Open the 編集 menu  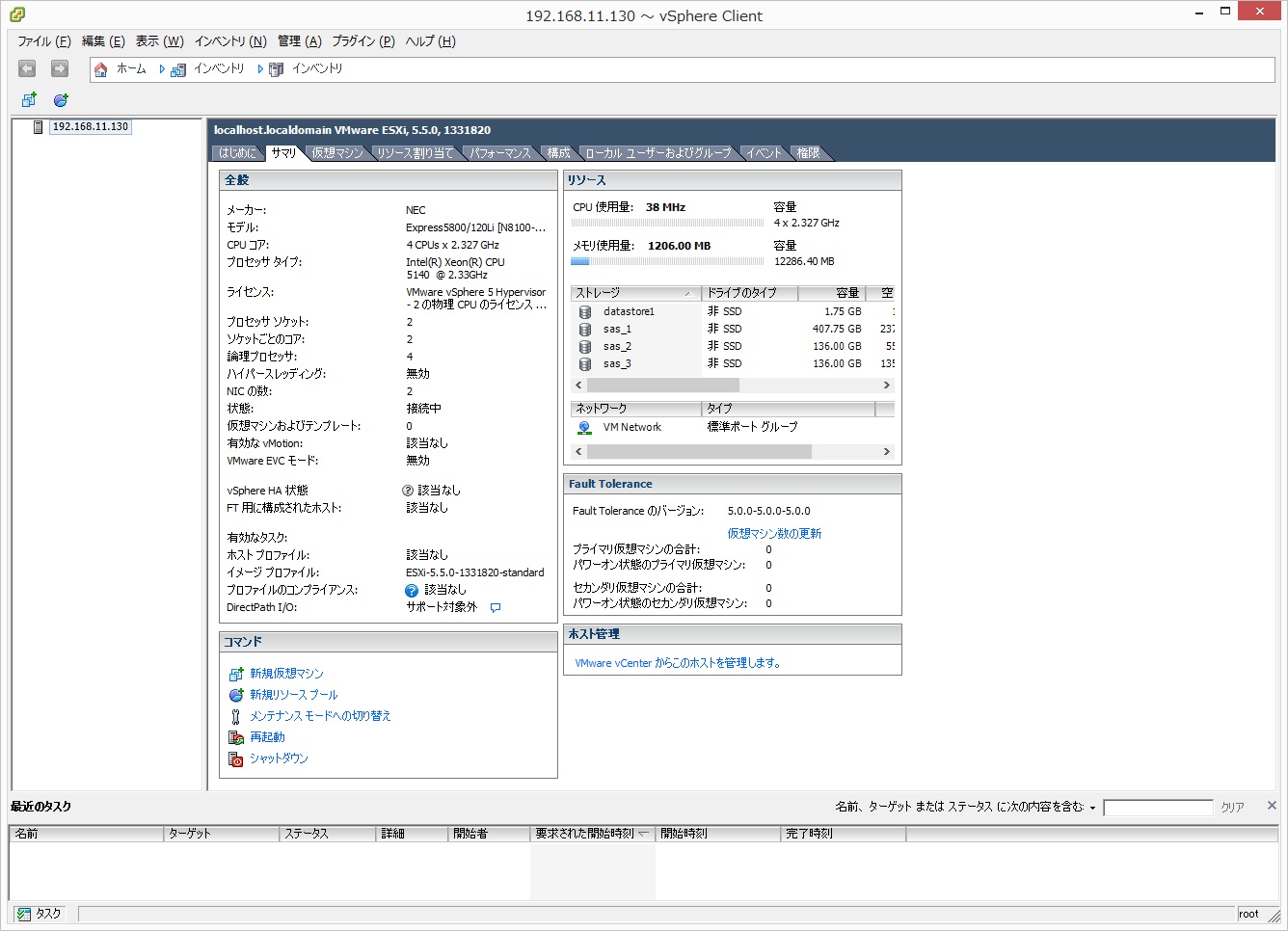point(103,41)
